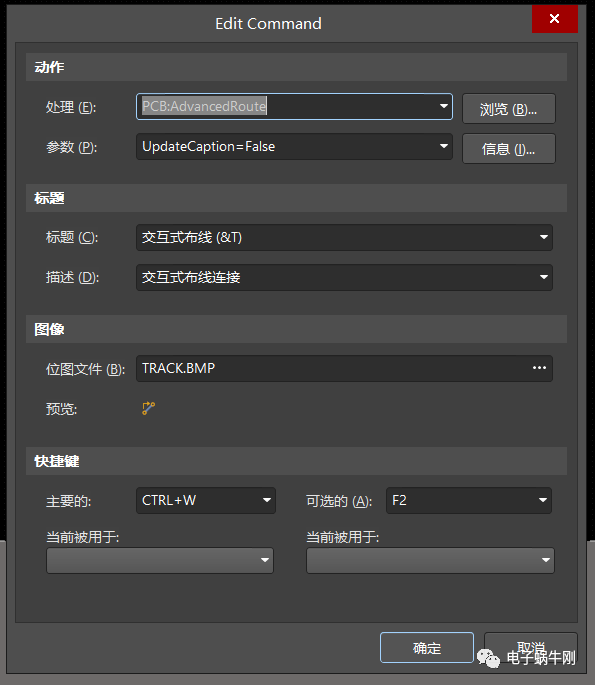Open the right 当前被用于 combo box
Image resolution: width=595 pixels, height=685 pixels.
tap(430, 560)
